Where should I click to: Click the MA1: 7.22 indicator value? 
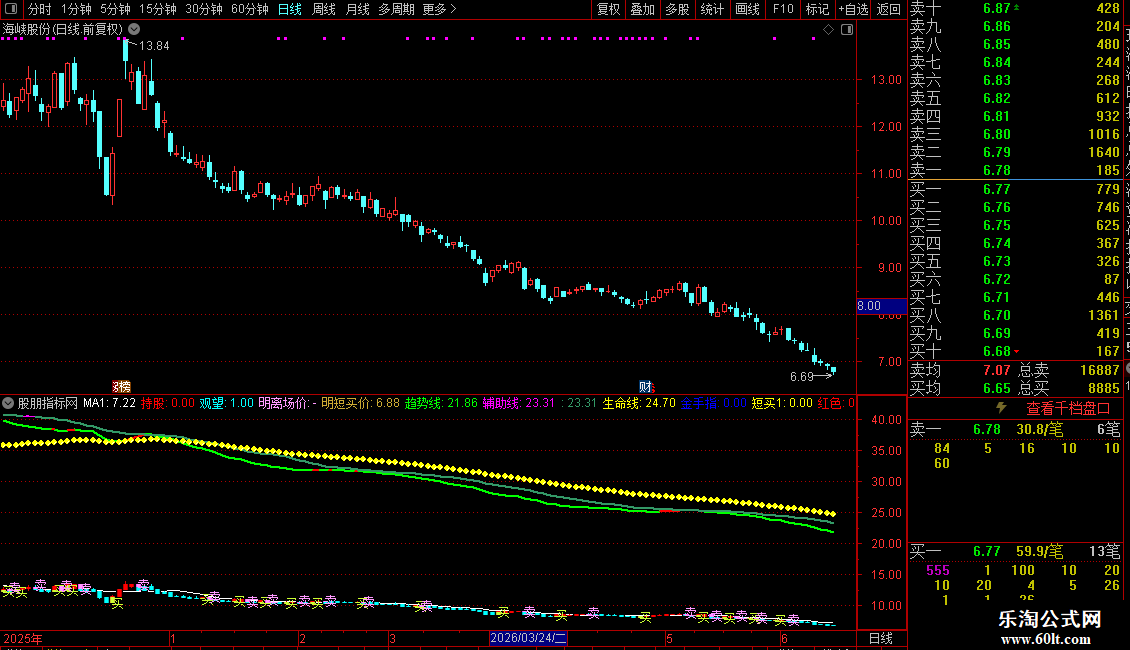tap(110, 403)
